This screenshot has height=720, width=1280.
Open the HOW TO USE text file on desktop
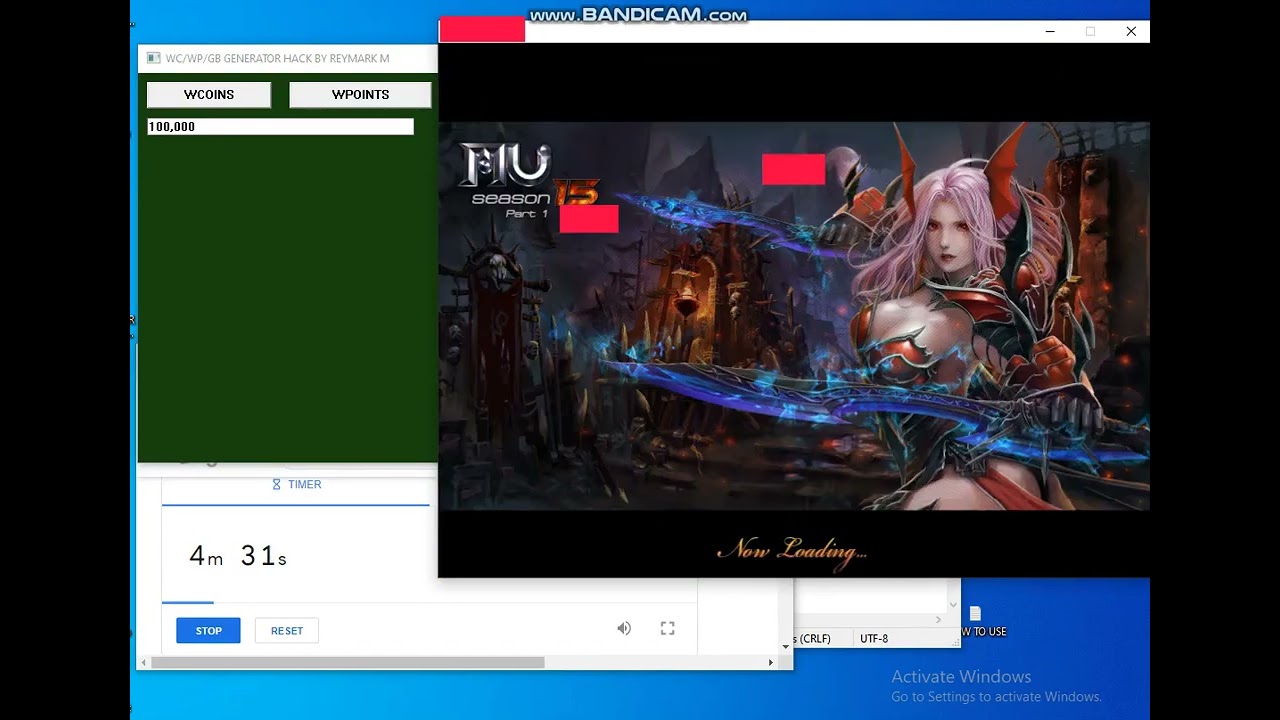[x=978, y=621]
